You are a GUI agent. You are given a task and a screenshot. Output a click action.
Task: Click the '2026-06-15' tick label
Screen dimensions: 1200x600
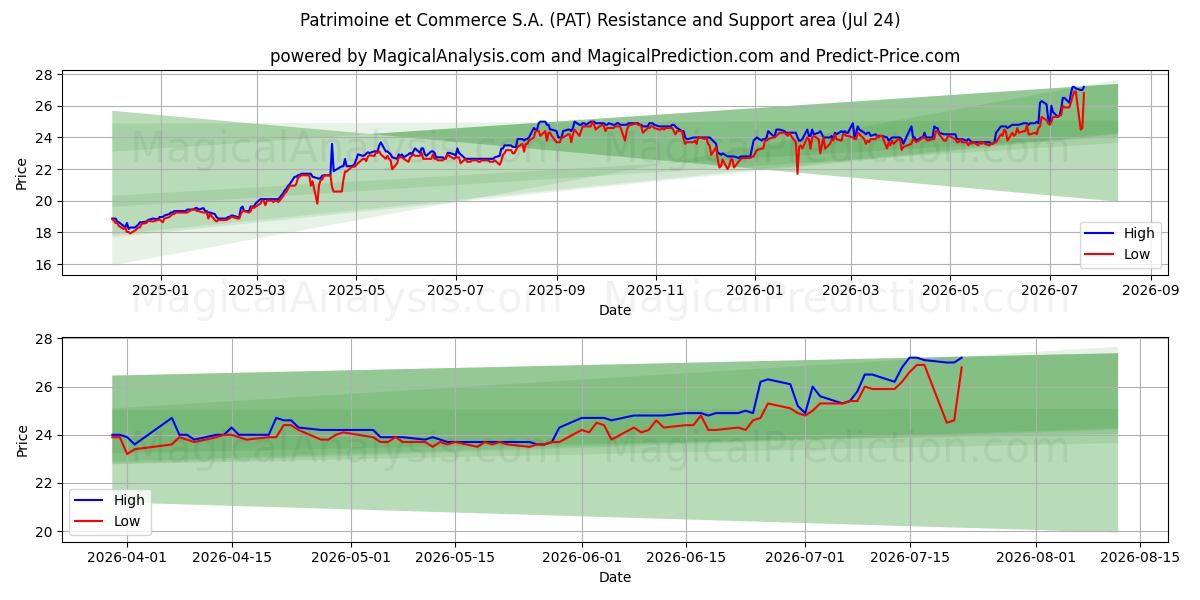click(x=687, y=556)
